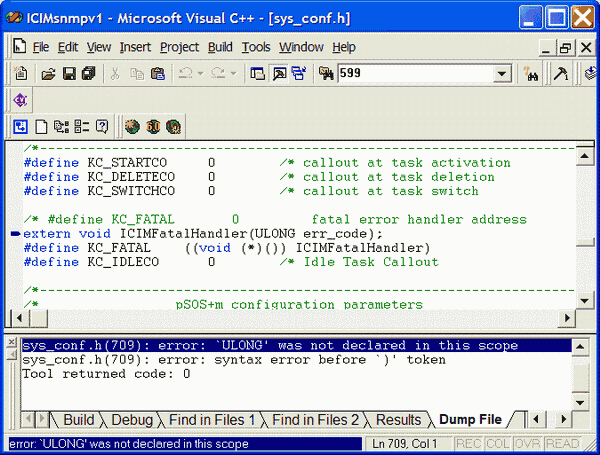Open the Build menu
This screenshot has width=600, height=455.
tap(220, 47)
